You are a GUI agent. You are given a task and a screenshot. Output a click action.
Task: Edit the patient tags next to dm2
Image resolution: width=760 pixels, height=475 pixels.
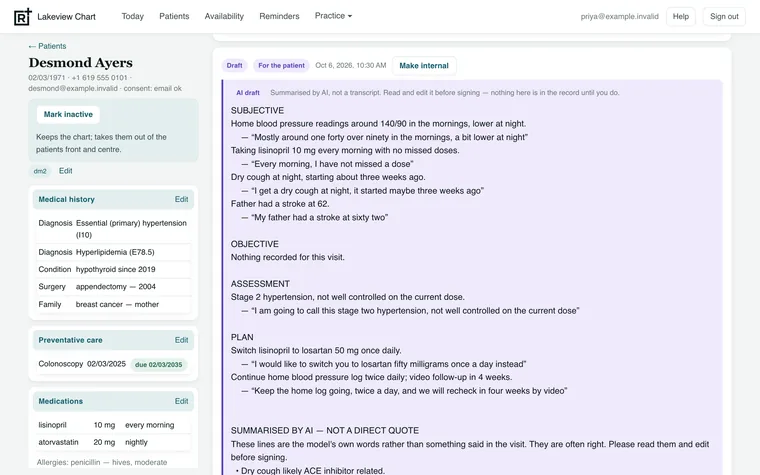(65, 171)
